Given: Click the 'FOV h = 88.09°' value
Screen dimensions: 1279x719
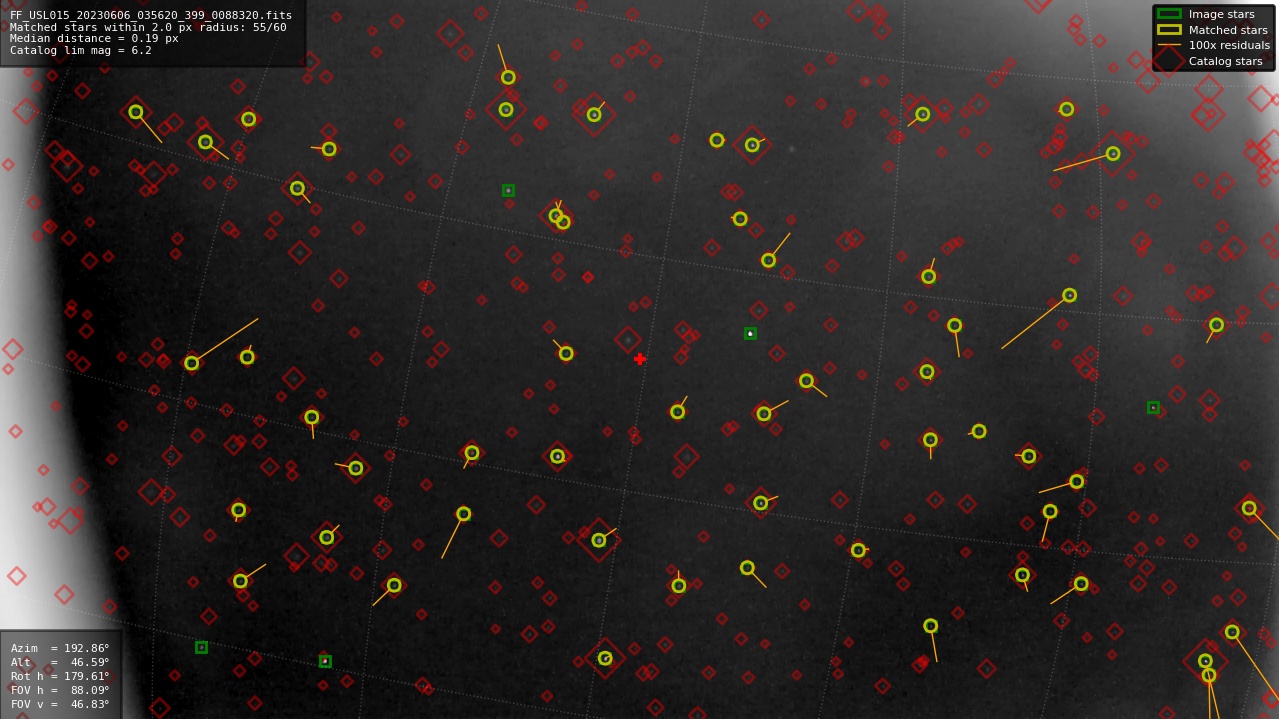Looking at the screenshot, I should point(60,690).
